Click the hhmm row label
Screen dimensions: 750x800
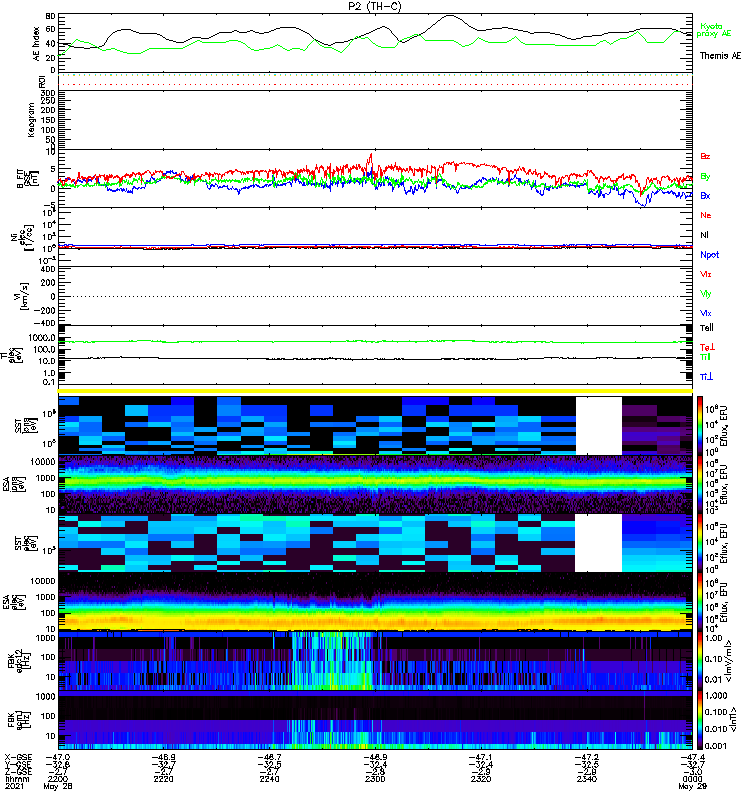coord(17,779)
